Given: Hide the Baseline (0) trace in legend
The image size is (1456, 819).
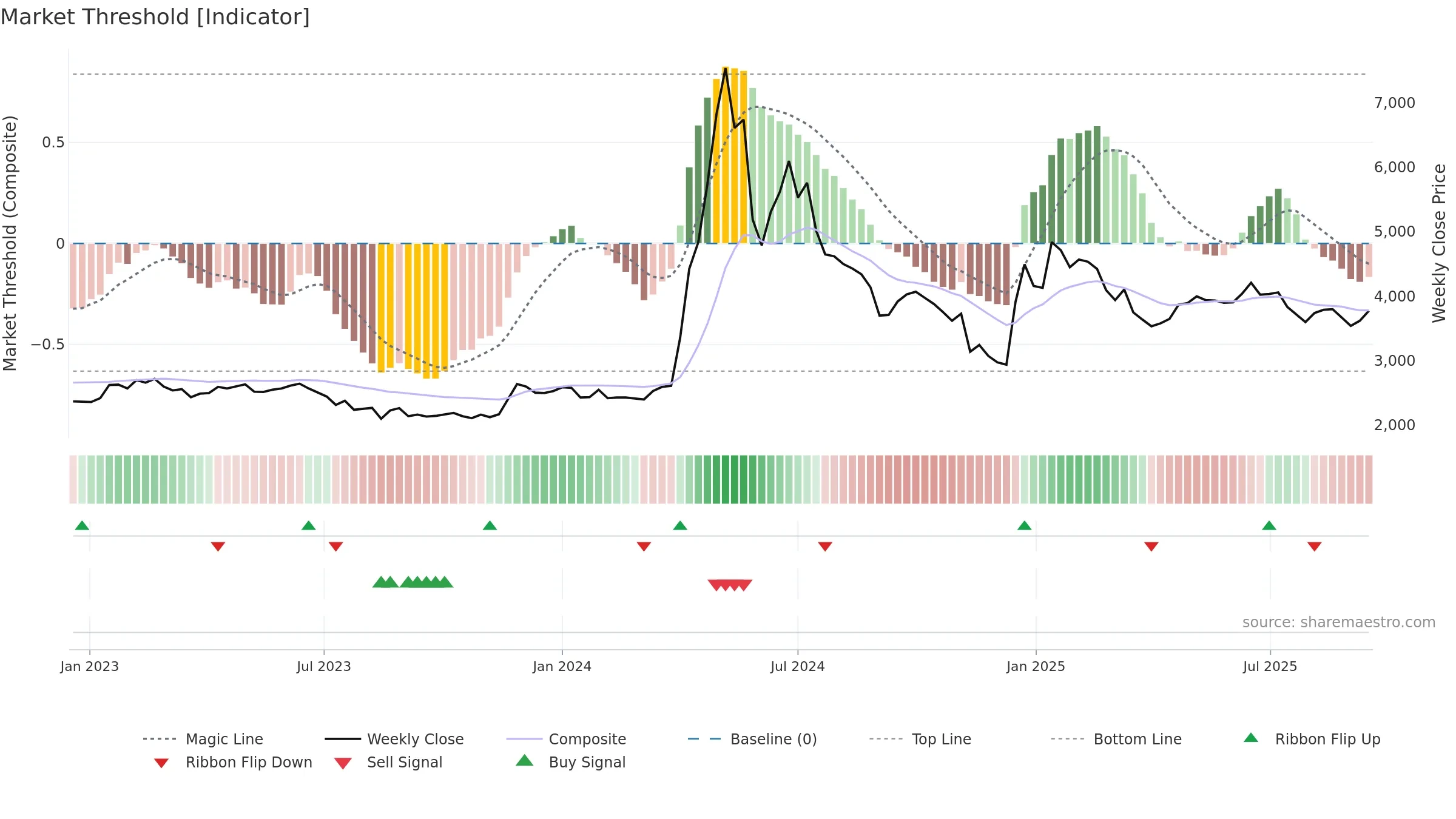Looking at the screenshot, I should click(x=752, y=739).
